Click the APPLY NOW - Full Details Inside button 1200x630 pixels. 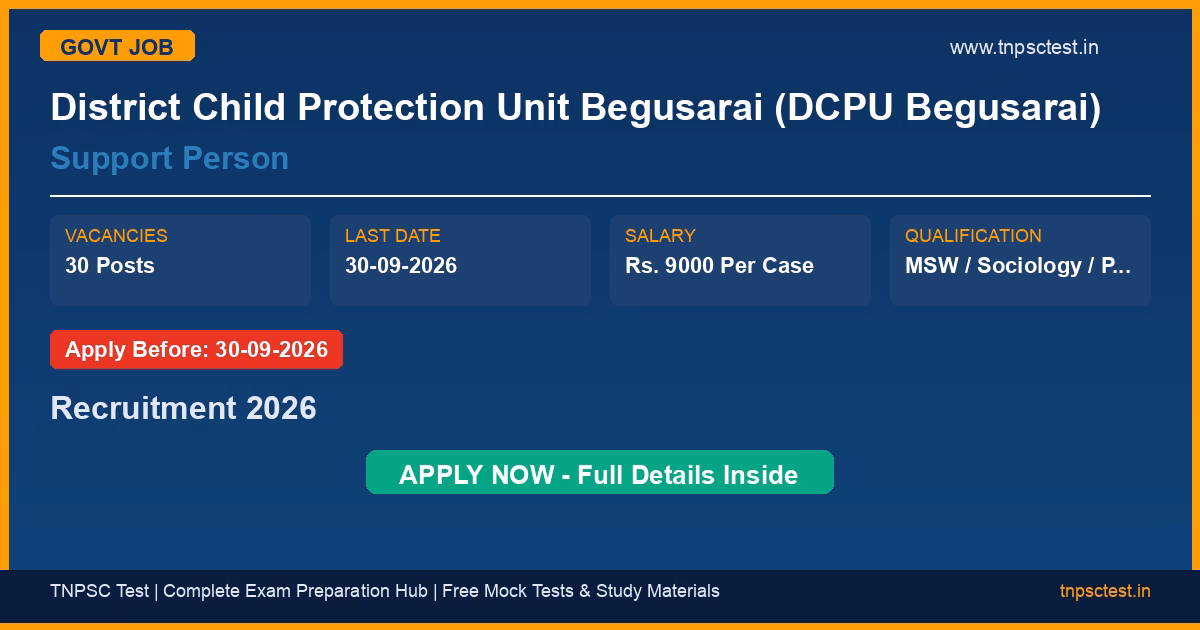pyautogui.click(x=600, y=472)
